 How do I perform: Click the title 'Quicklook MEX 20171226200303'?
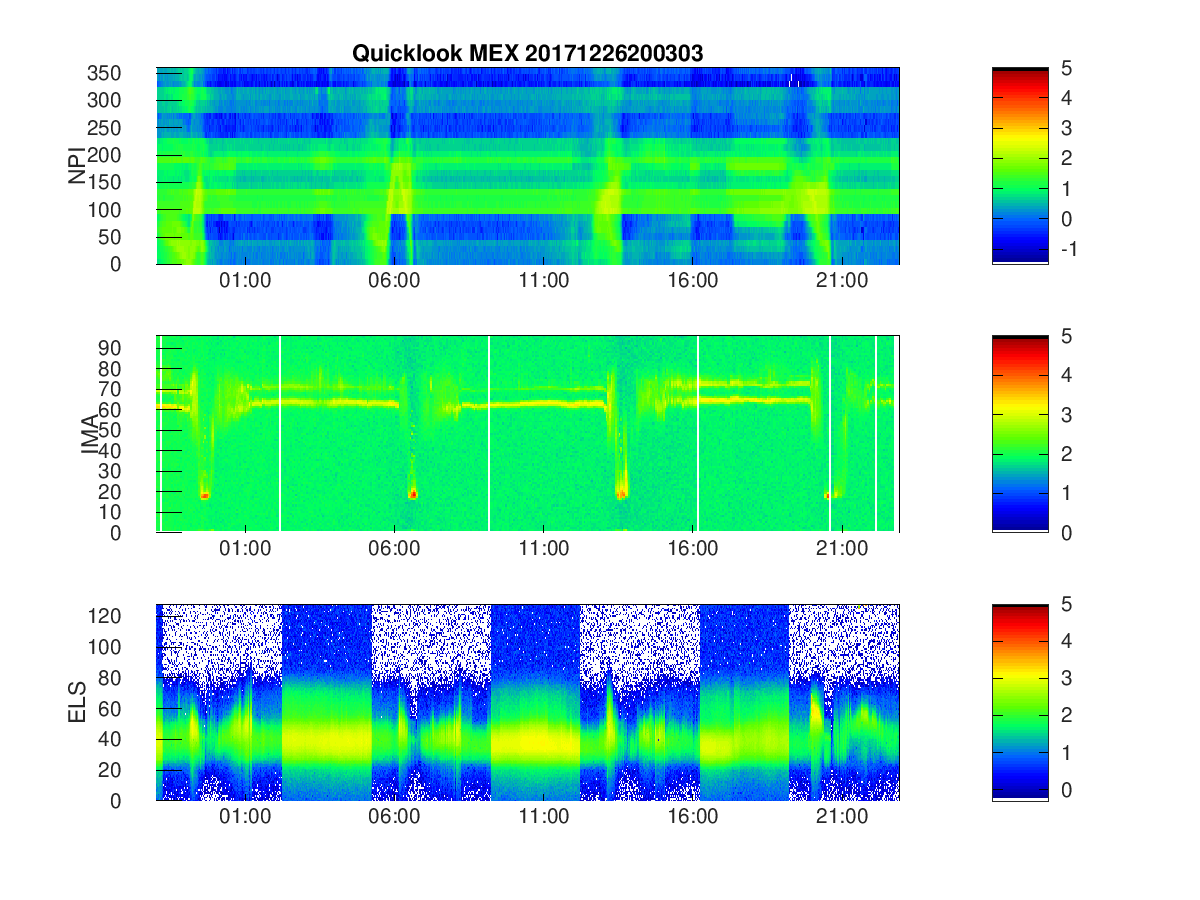pos(527,54)
